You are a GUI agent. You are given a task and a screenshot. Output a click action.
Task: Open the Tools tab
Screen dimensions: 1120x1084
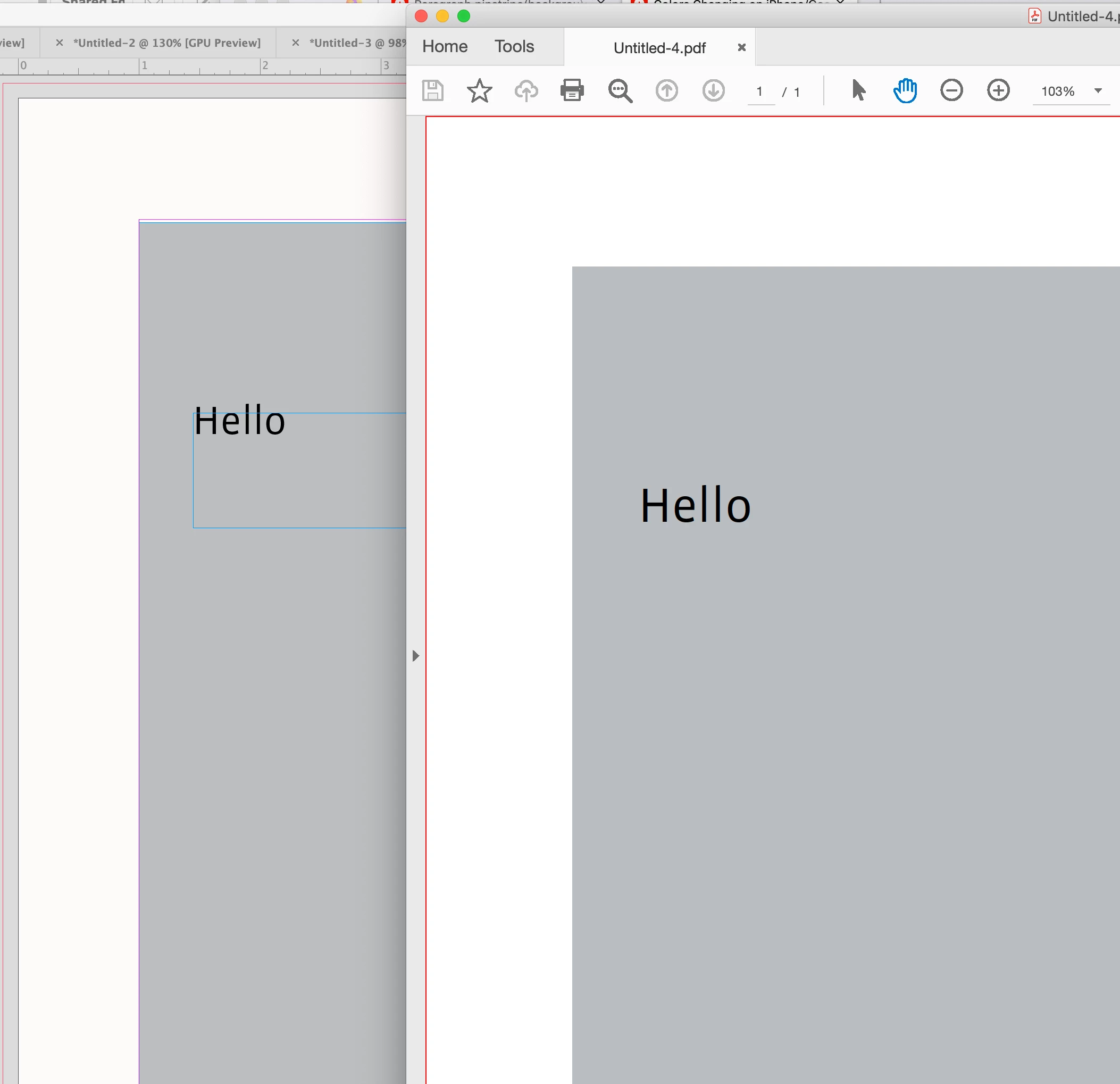(x=514, y=46)
